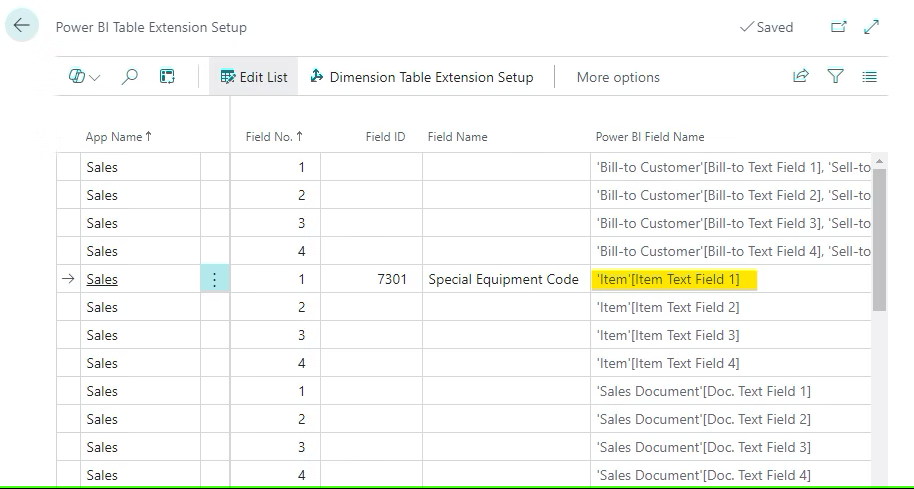Toggle the list view layout icon

869,76
